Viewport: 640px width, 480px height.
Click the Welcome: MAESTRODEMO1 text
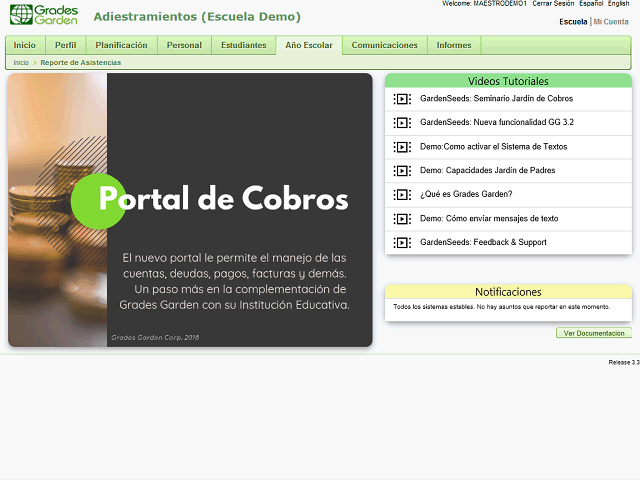(484, 3)
